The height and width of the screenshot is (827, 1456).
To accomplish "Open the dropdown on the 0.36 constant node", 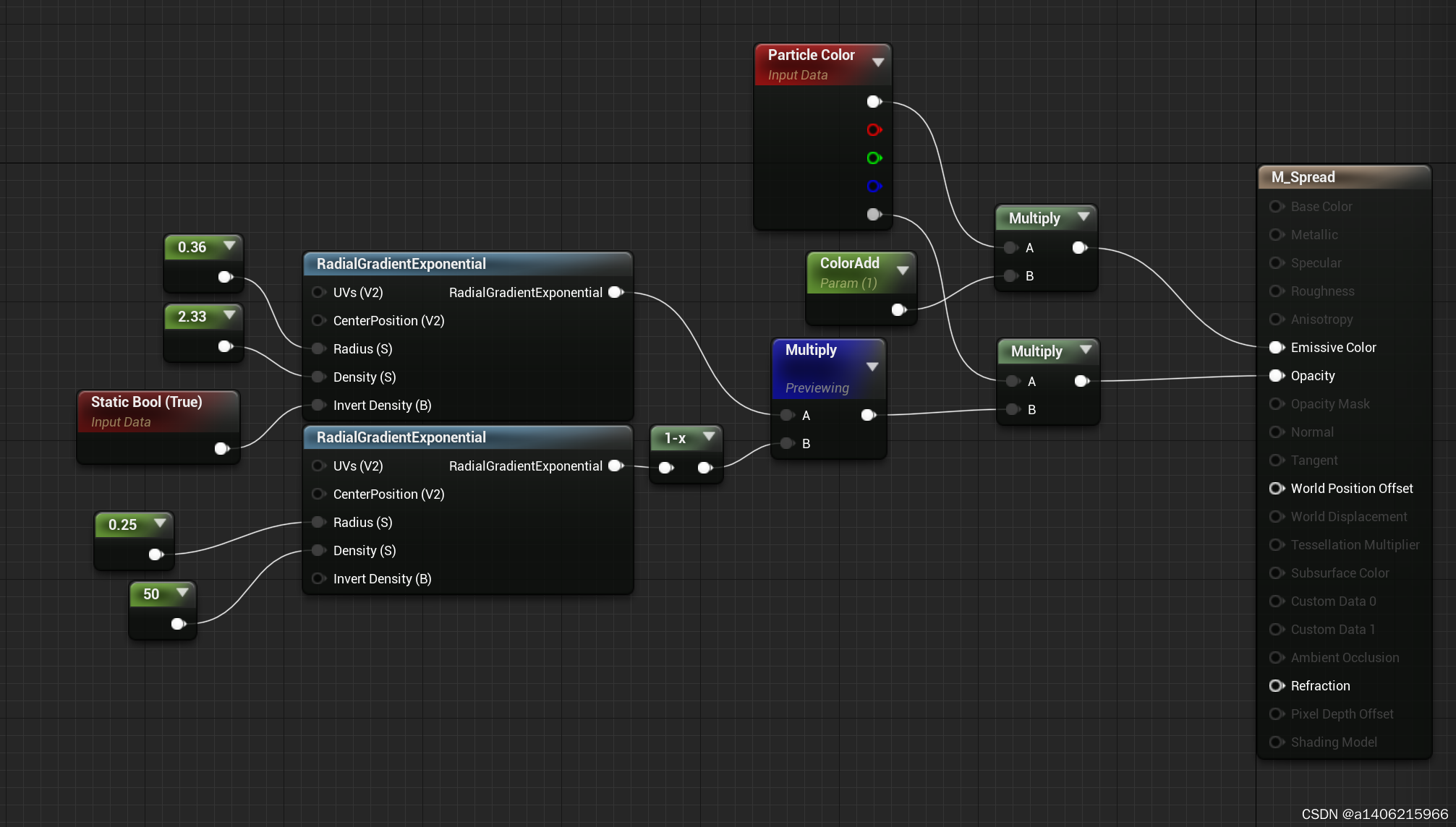I will [229, 247].
